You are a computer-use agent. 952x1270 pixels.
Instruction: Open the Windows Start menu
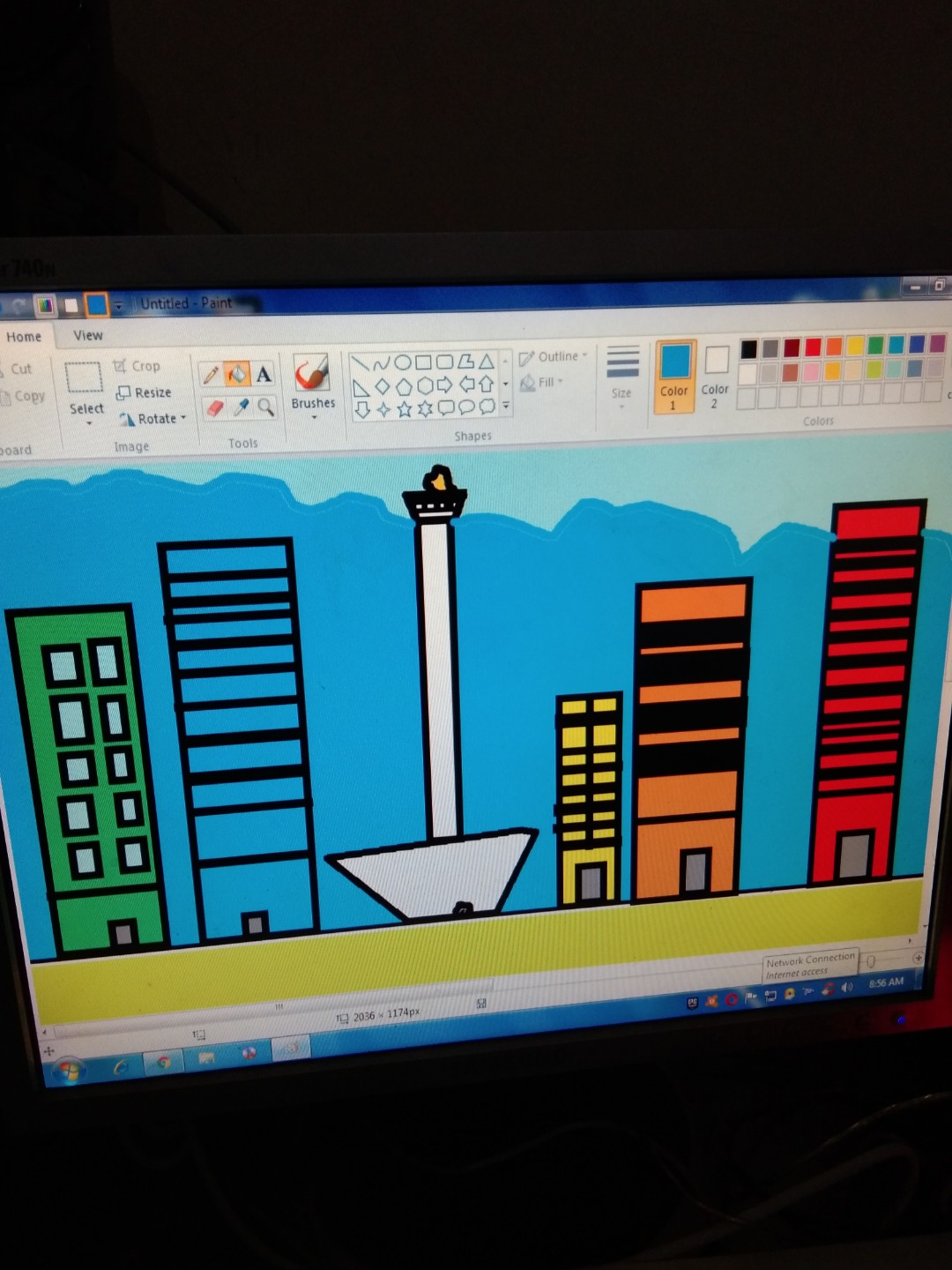68,1070
